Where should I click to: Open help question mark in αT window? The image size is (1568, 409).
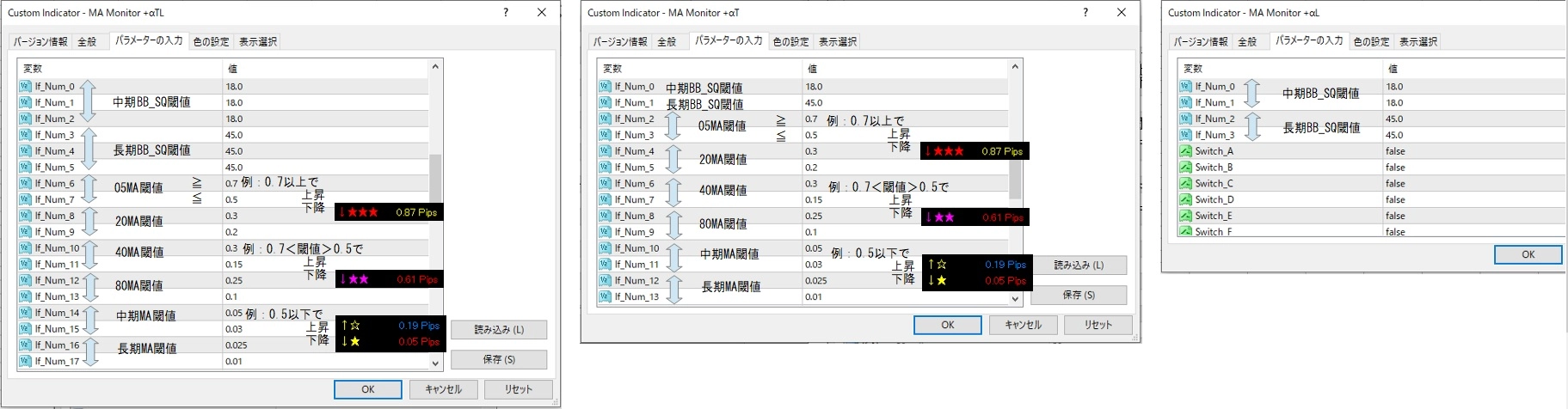pos(1085,12)
